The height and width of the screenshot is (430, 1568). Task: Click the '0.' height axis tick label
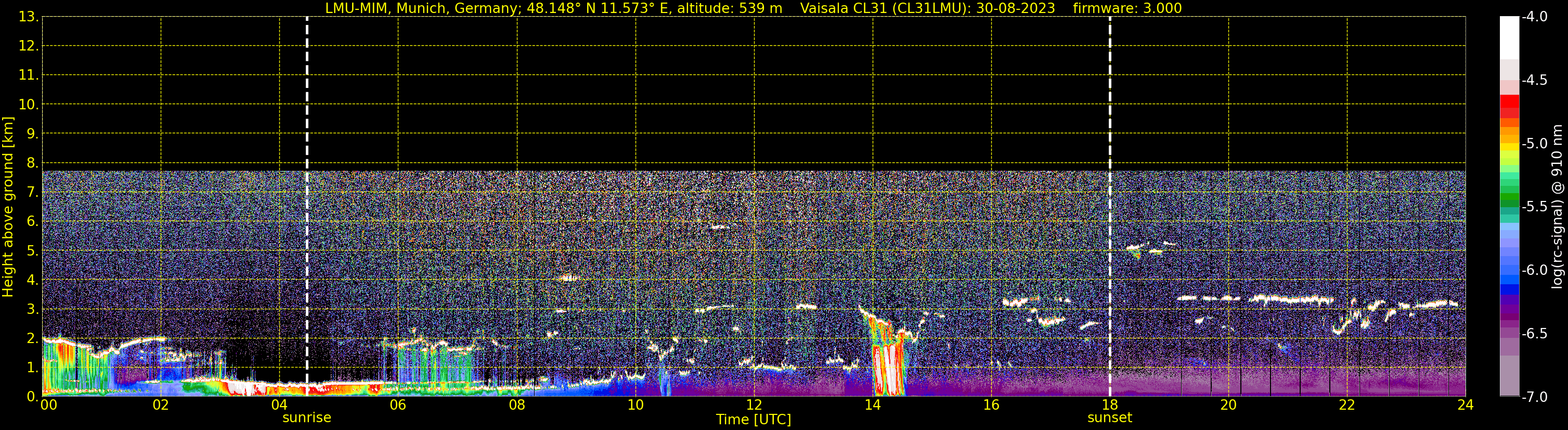point(32,397)
